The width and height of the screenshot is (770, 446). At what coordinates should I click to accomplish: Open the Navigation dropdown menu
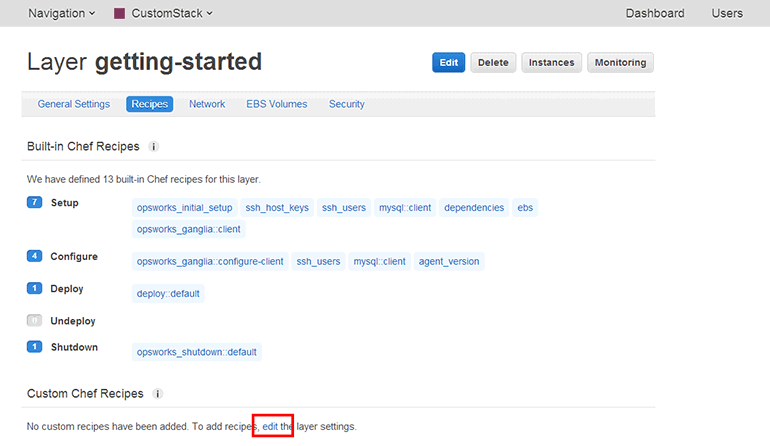point(62,14)
